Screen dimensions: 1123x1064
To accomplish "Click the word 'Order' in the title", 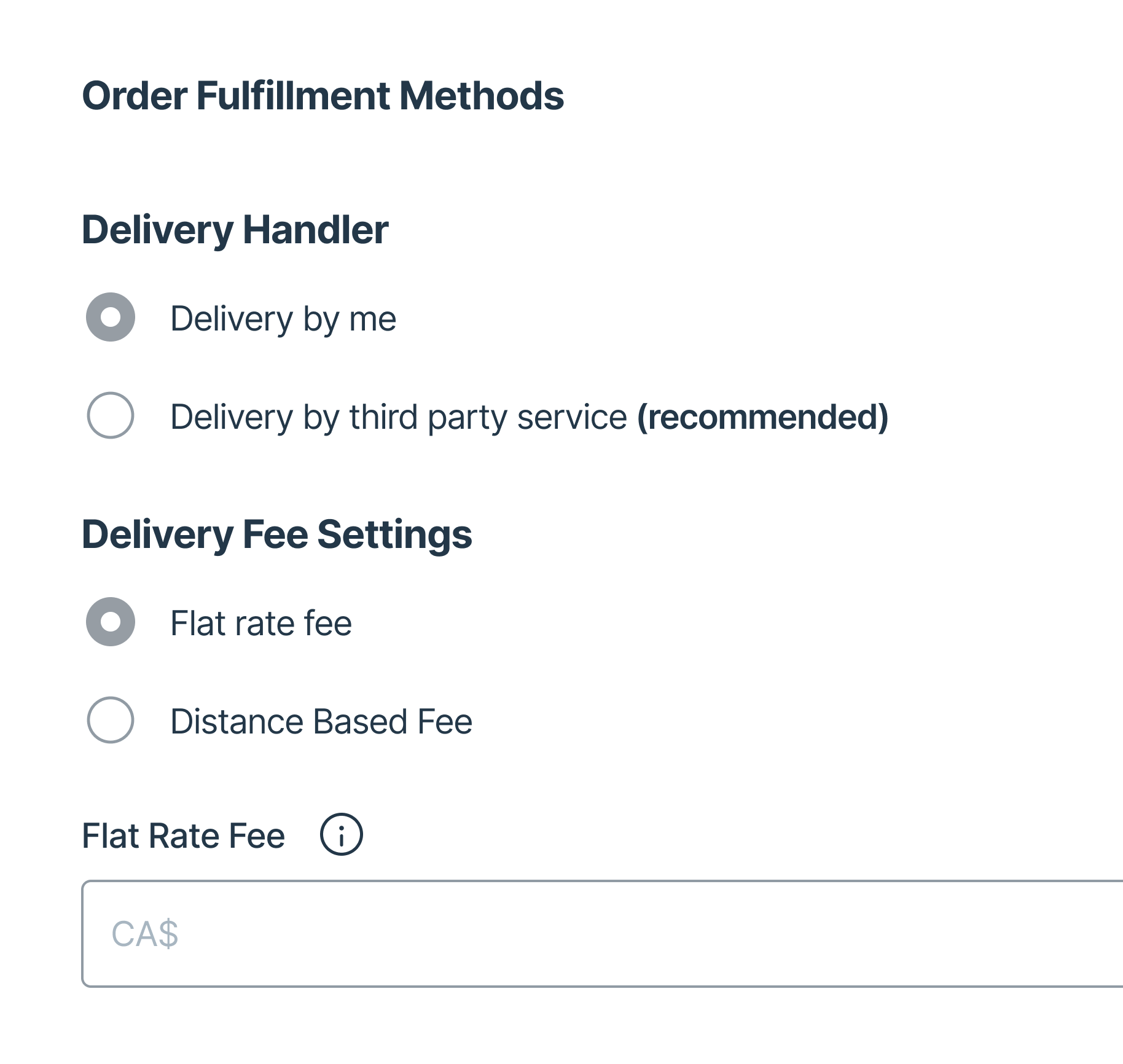I will [135, 96].
